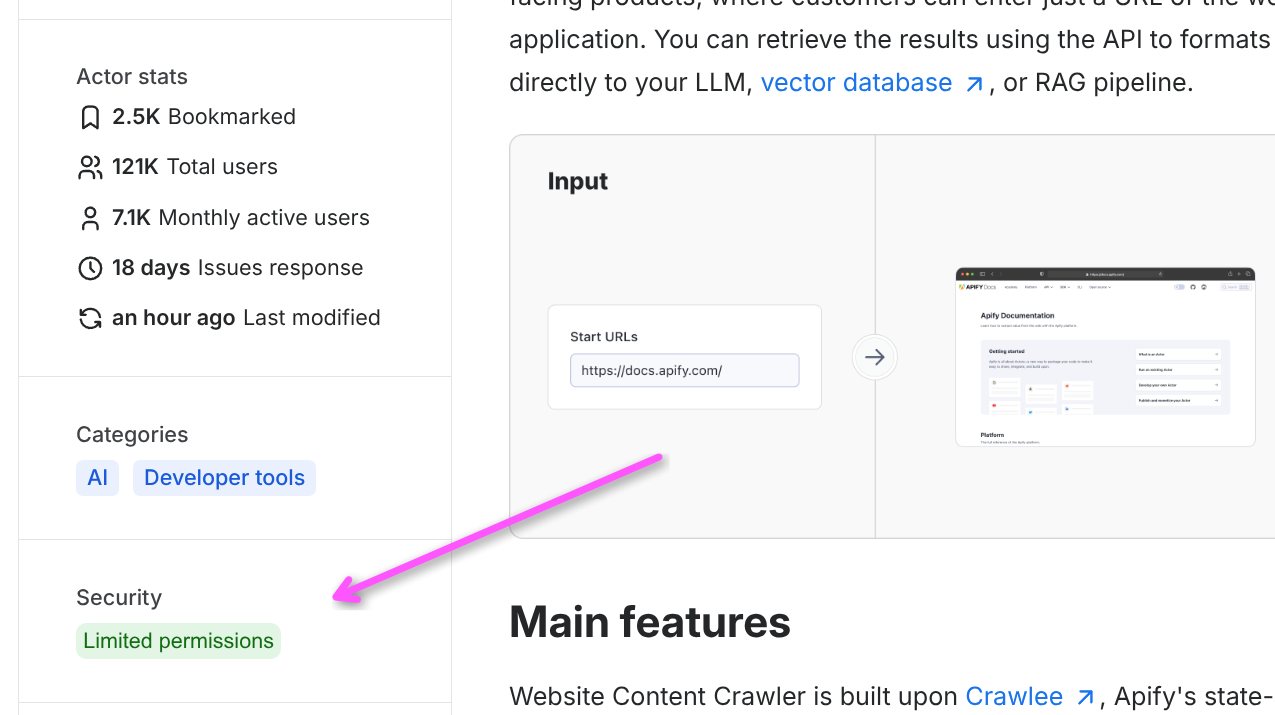
Task: Click the refresh icon beside Last modified
Action: click(90, 318)
